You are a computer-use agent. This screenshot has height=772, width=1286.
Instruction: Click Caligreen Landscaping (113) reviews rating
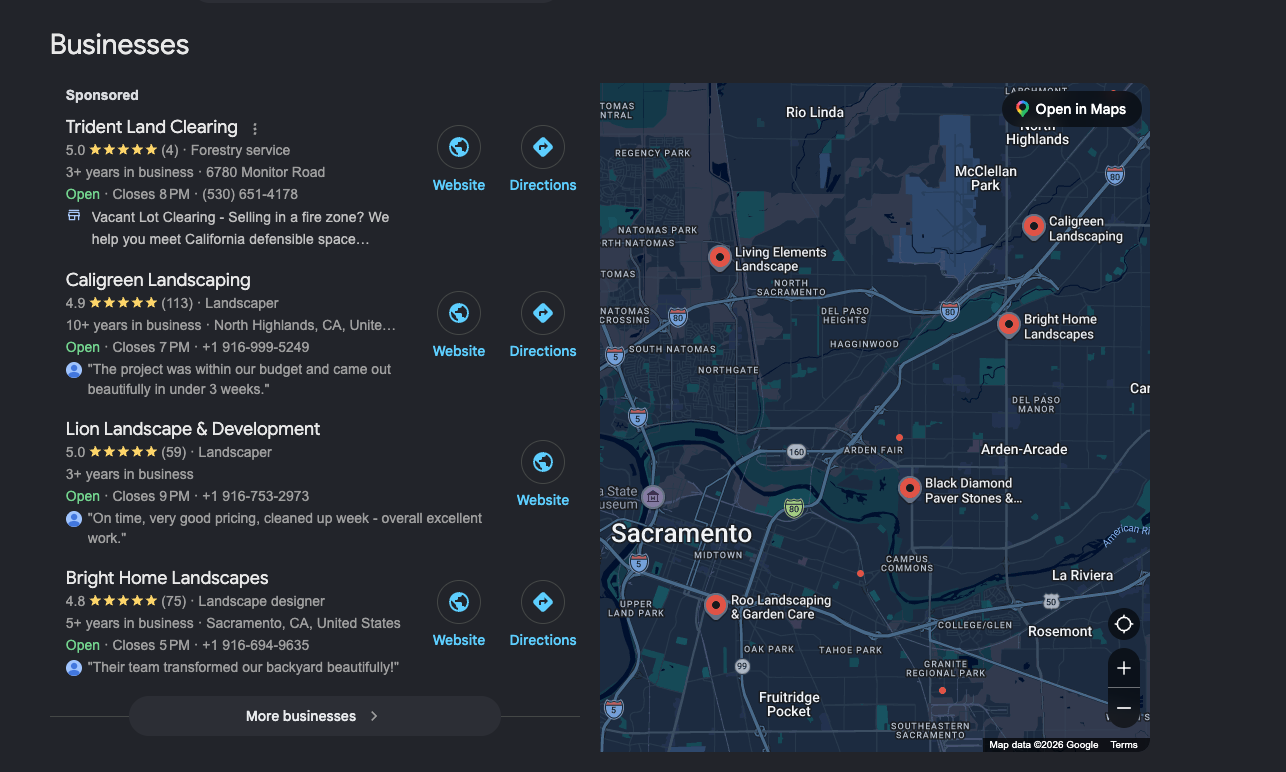129,303
